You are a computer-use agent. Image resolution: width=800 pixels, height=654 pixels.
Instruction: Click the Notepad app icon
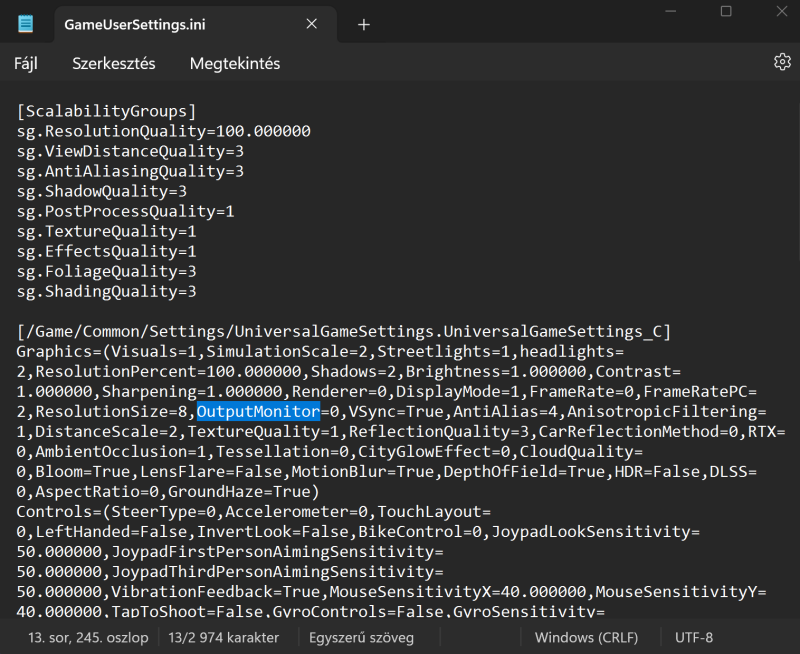[26, 24]
